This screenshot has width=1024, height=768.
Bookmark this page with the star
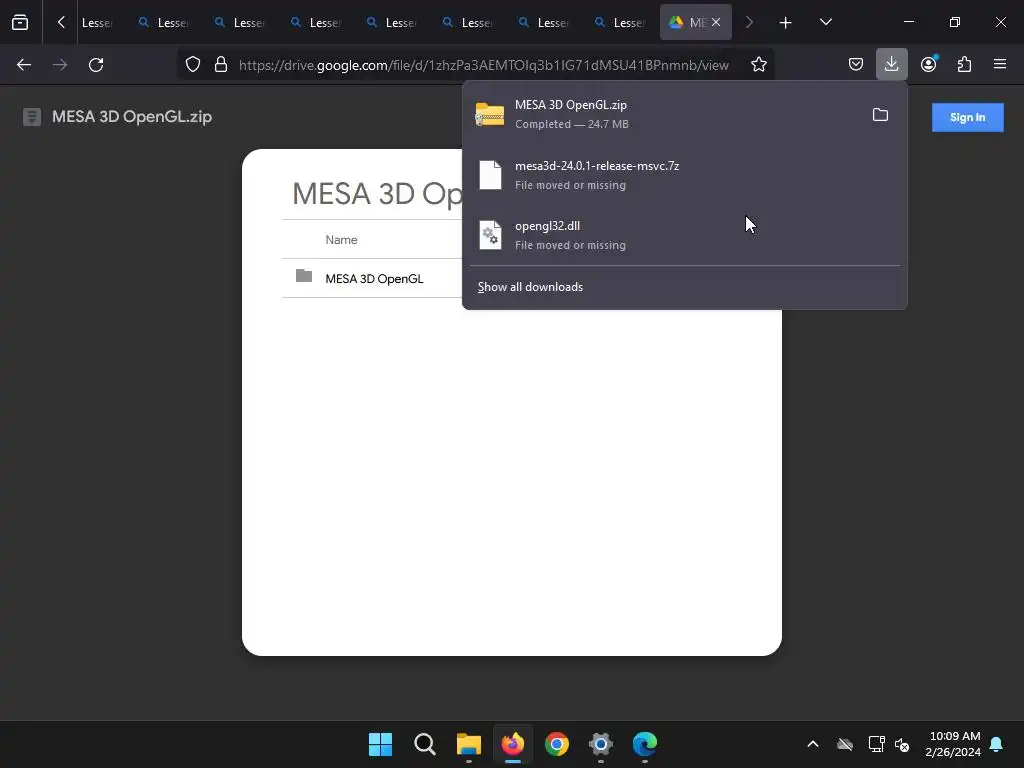click(758, 65)
